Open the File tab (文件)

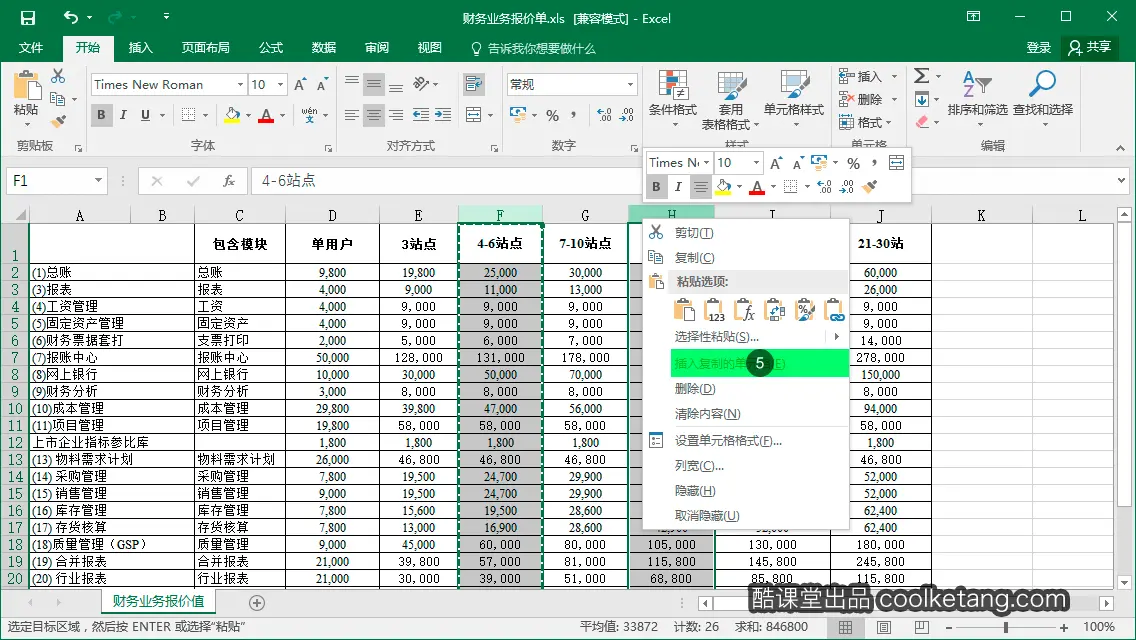(x=30, y=48)
